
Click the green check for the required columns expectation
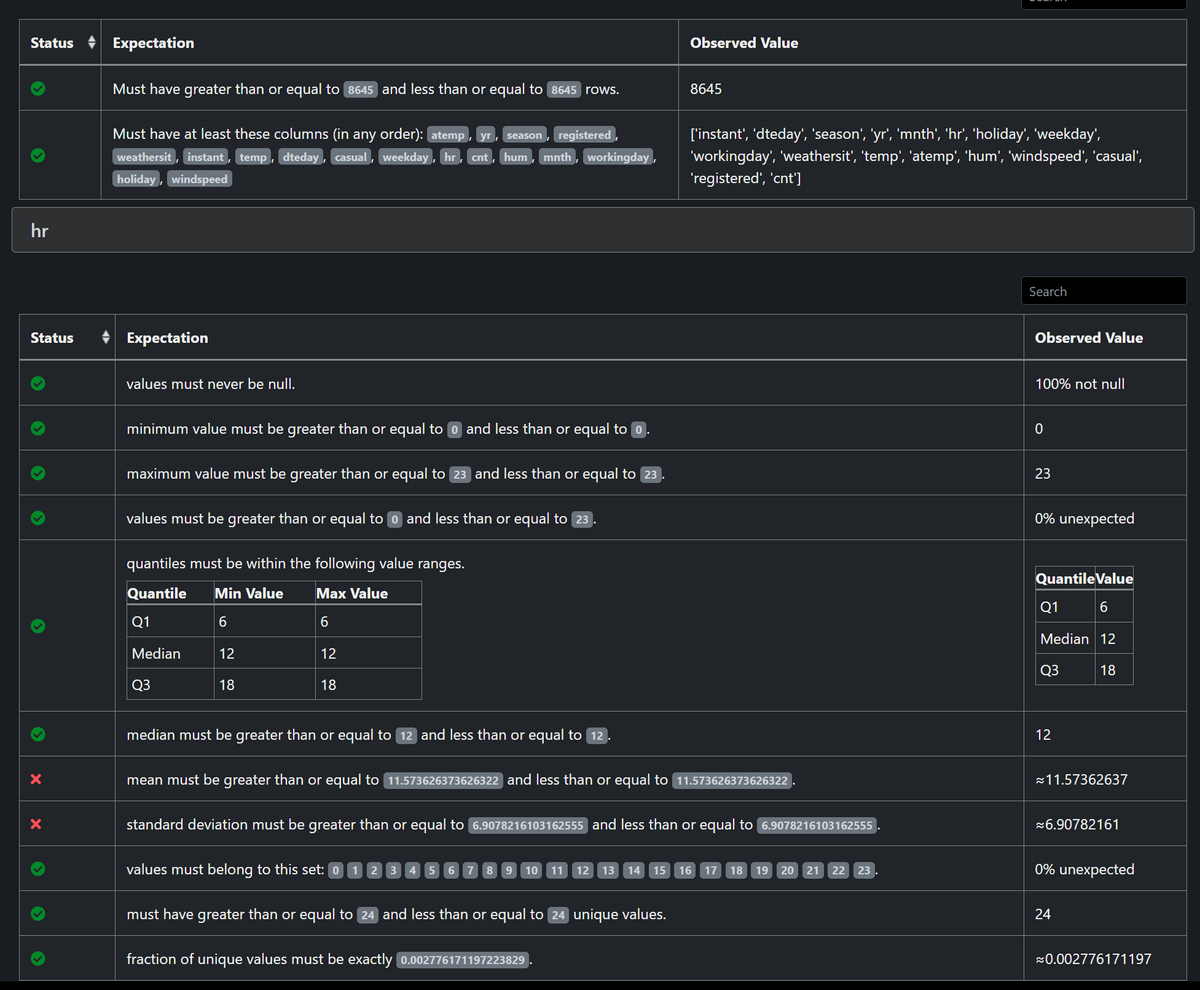click(37, 156)
